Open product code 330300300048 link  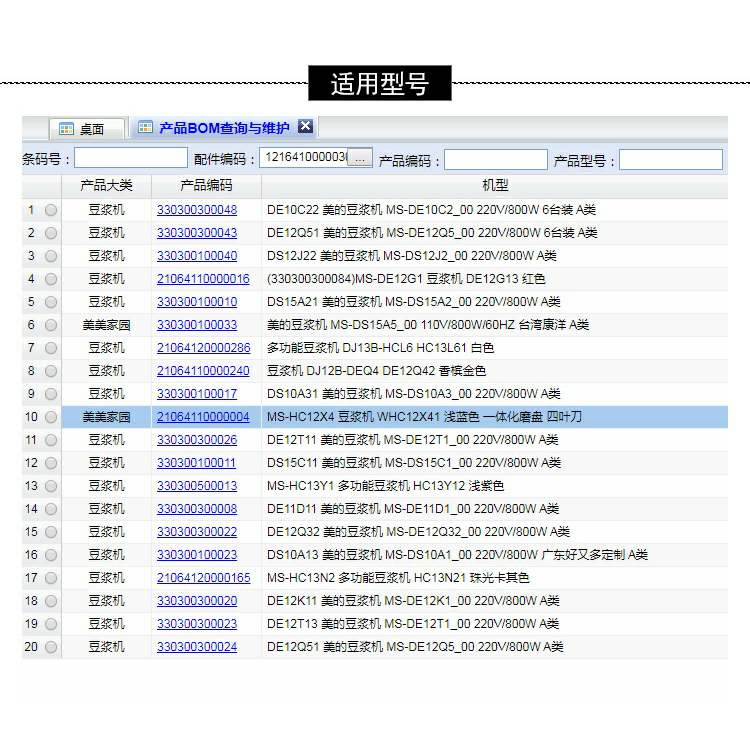(197, 210)
